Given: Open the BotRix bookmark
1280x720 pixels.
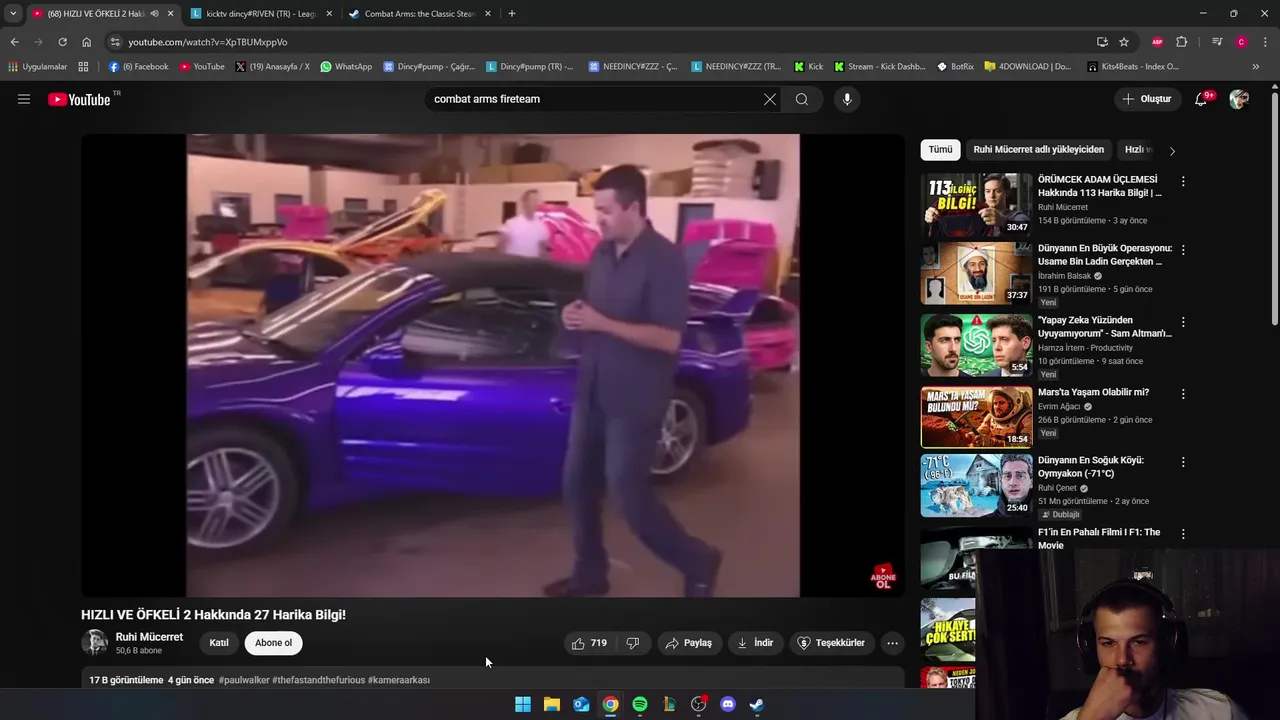Looking at the screenshot, I should pos(955,66).
